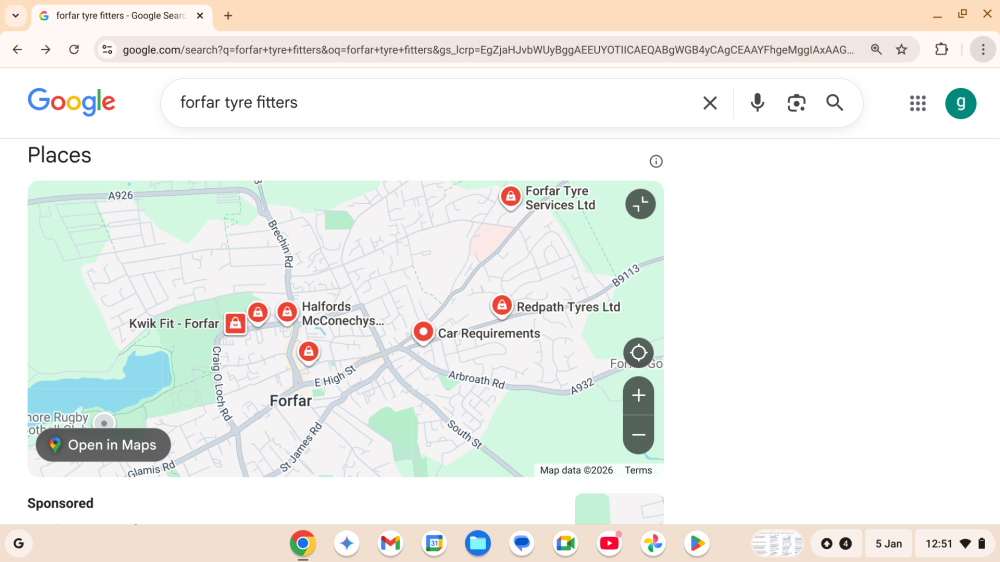This screenshot has width=1000, height=562.
Task: Click the Google search text field
Action: pos(434,103)
